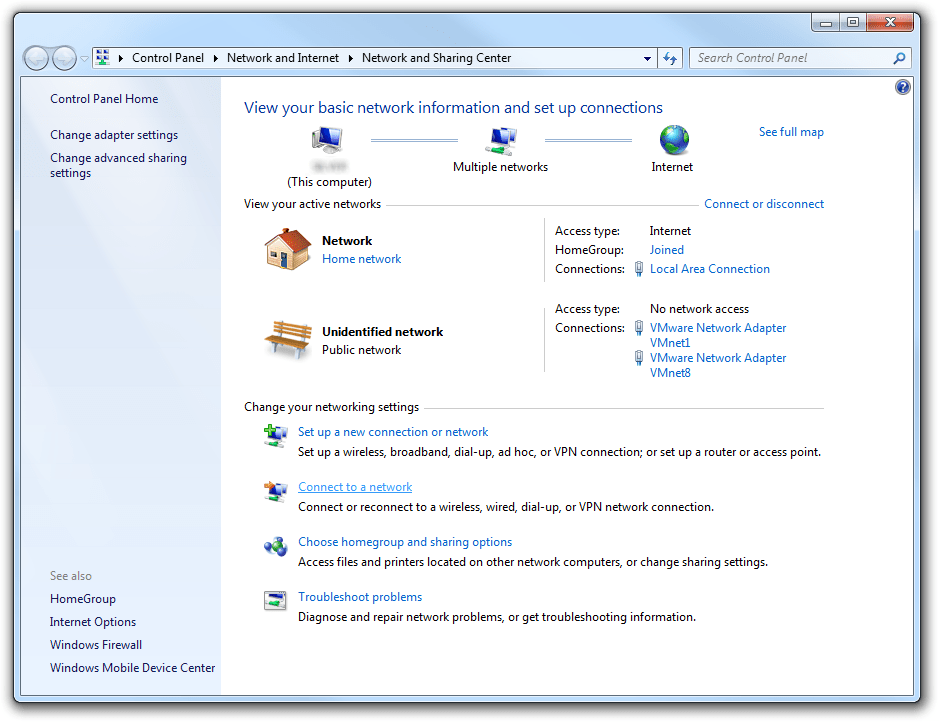The height and width of the screenshot is (722, 939).
Task: Select Network and Internet breadcrumb
Action: [x=283, y=58]
